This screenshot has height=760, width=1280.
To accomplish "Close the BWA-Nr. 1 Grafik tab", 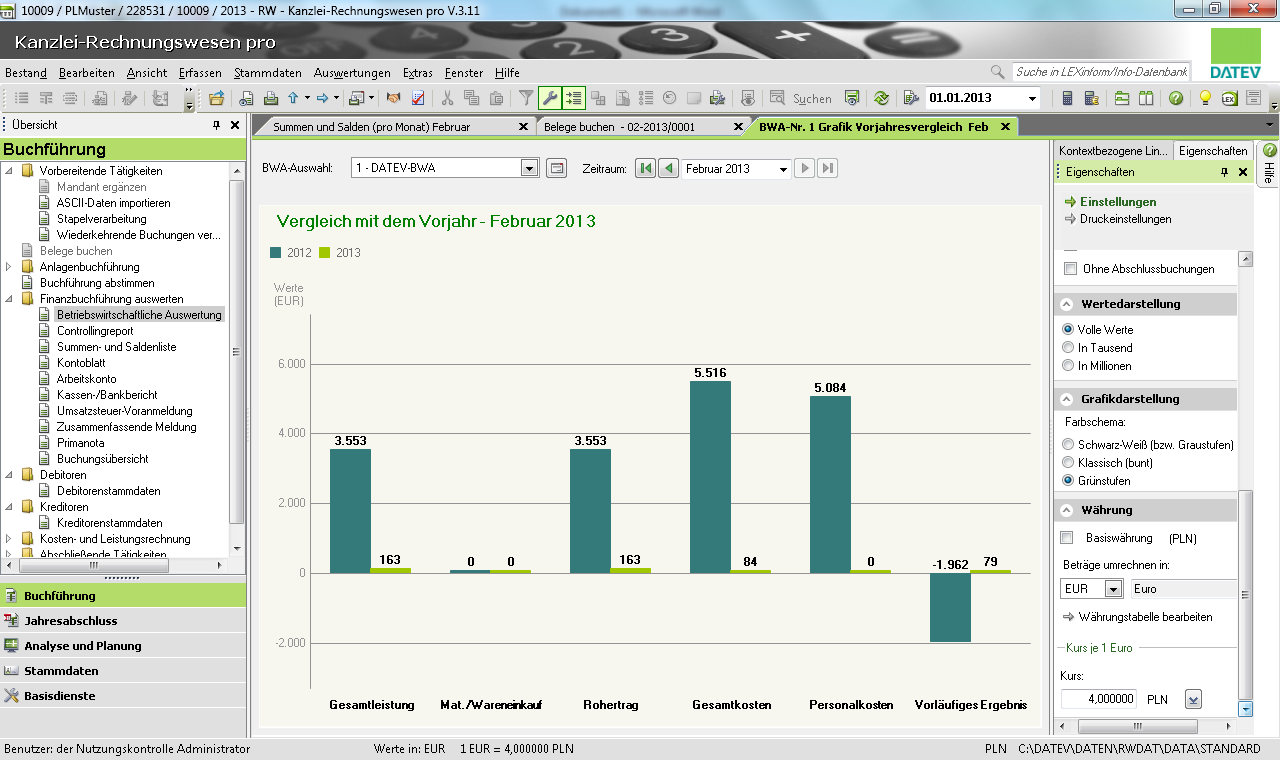I will (x=1004, y=127).
